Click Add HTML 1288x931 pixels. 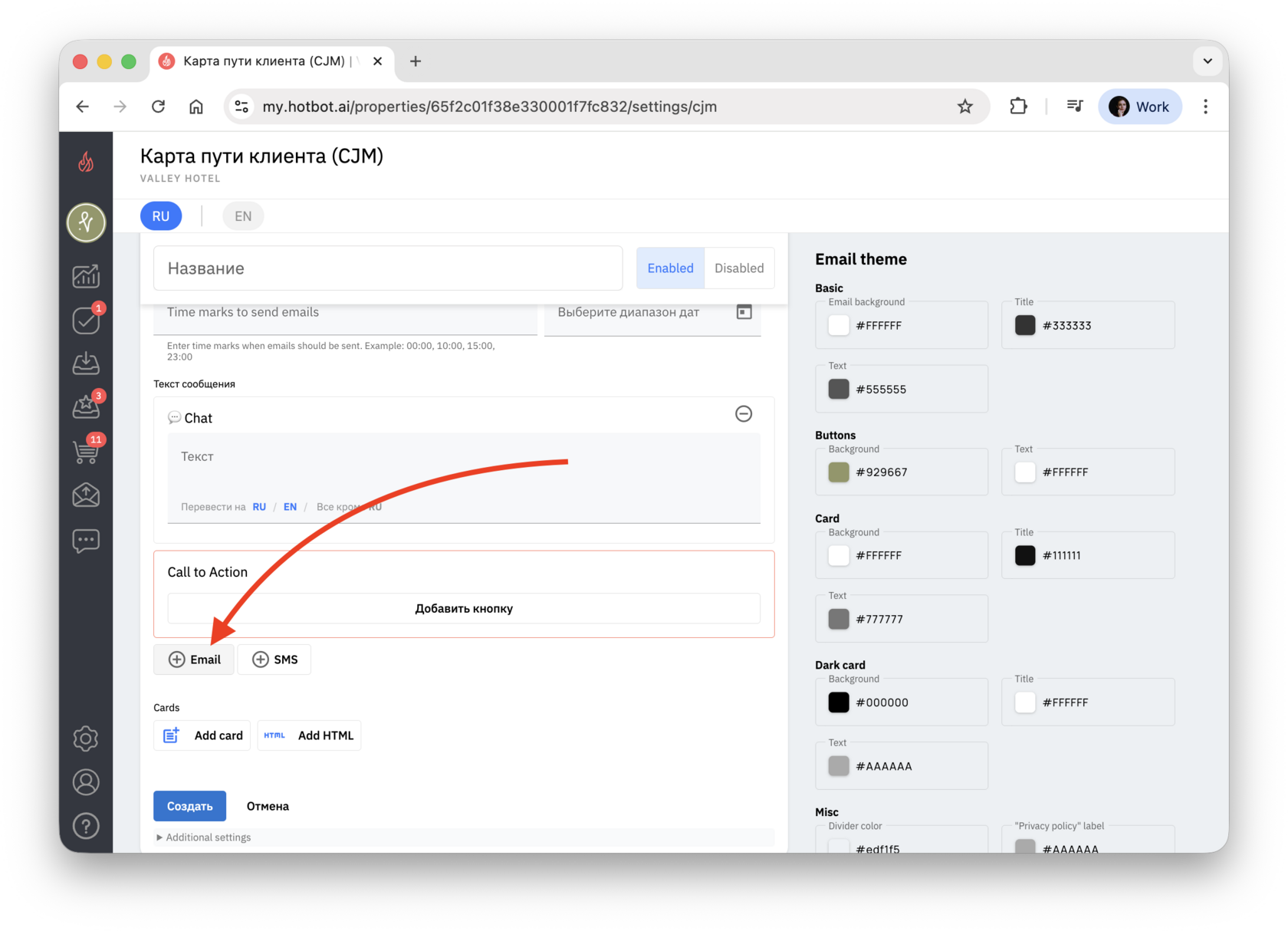[x=309, y=735]
